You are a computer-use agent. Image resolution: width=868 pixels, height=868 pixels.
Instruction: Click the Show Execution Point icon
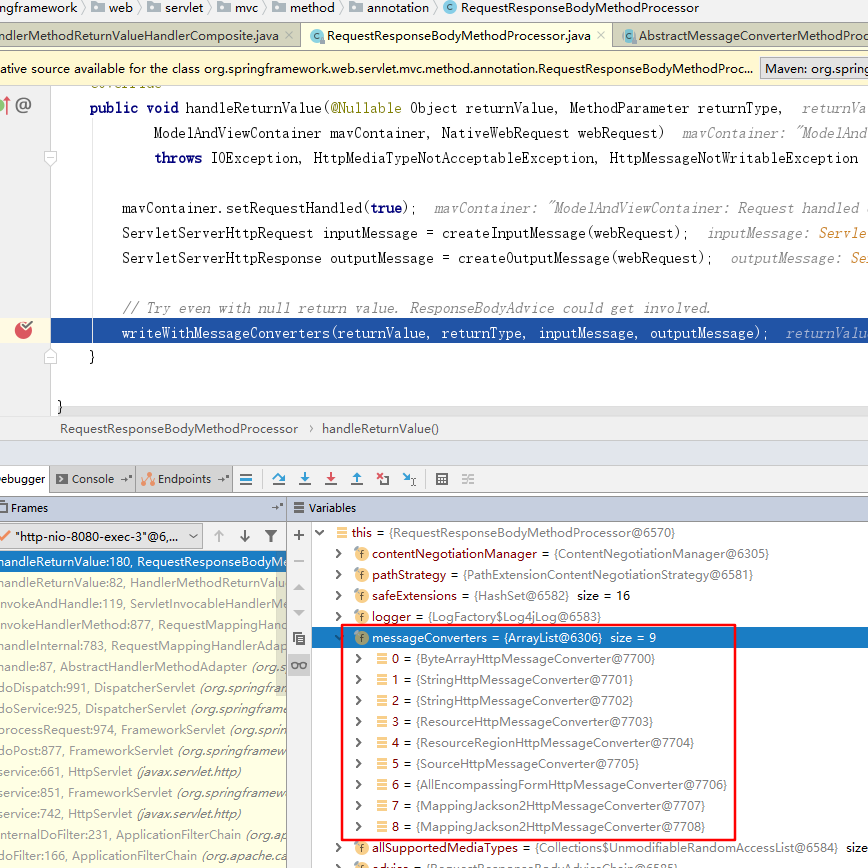246,479
